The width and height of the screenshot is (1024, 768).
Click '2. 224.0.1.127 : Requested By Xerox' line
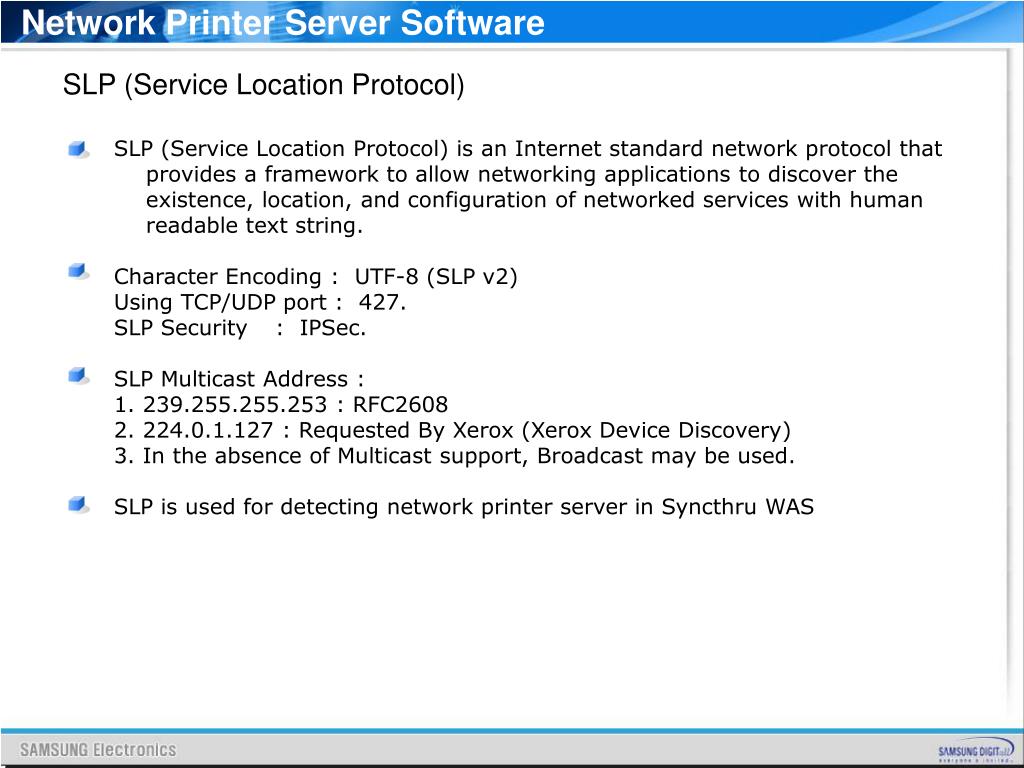[x=452, y=430]
